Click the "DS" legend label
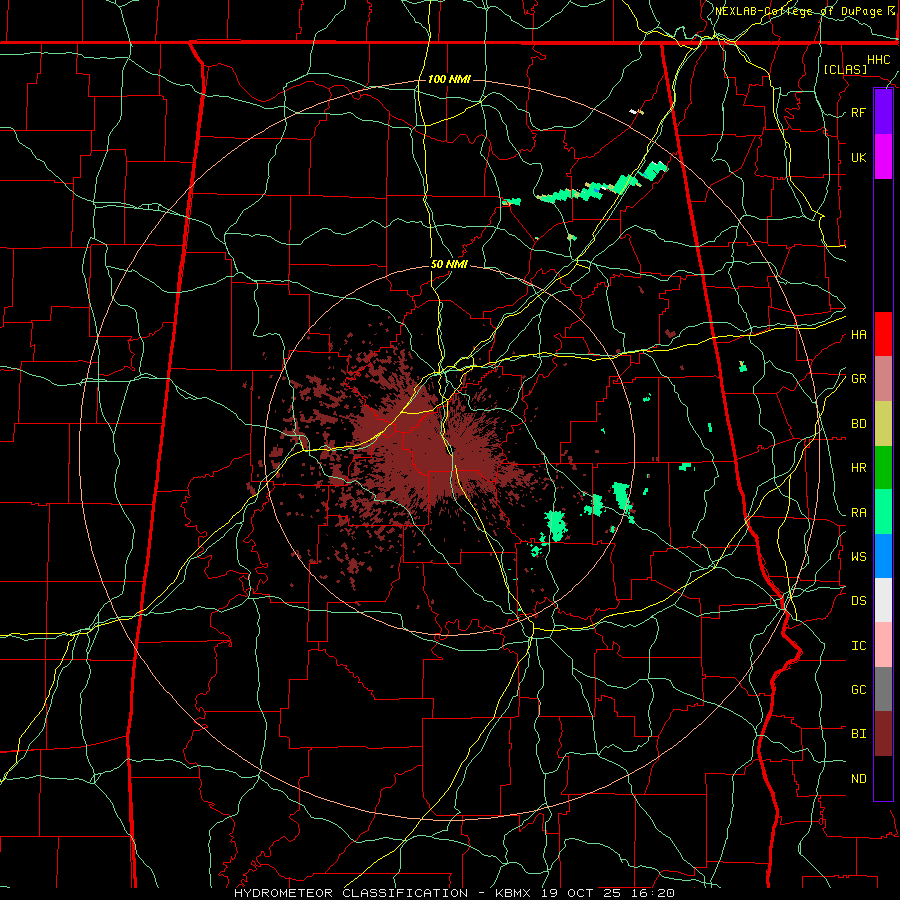The image size is (900, 900). pos(858,600)
